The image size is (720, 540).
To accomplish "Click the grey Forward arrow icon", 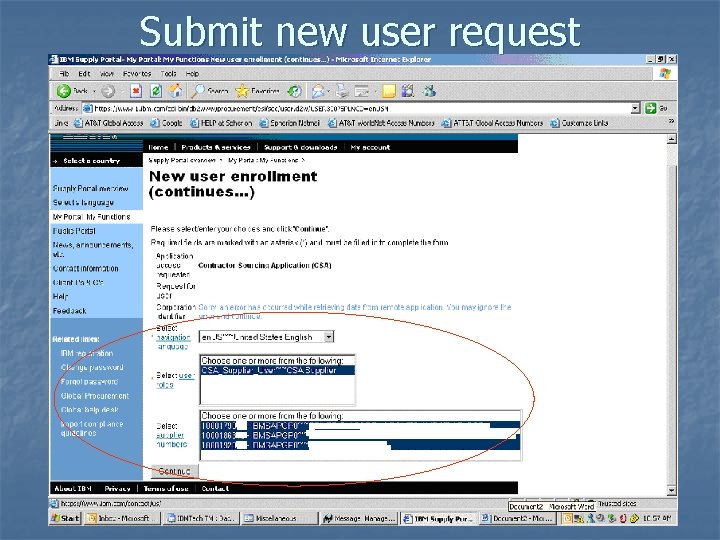I will pos(108,91).
